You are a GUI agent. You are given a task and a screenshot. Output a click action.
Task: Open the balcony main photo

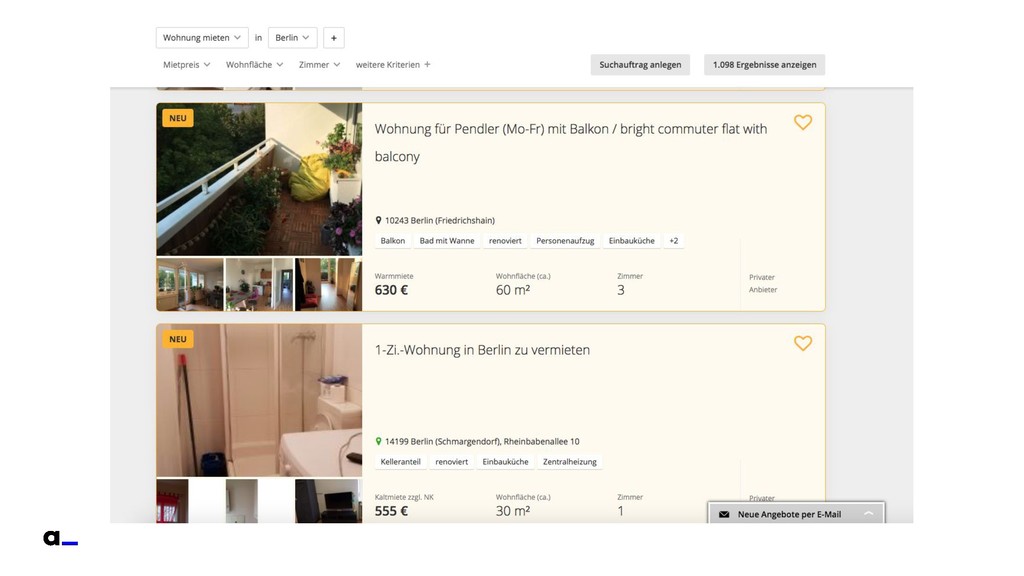(x=259, y=179)
